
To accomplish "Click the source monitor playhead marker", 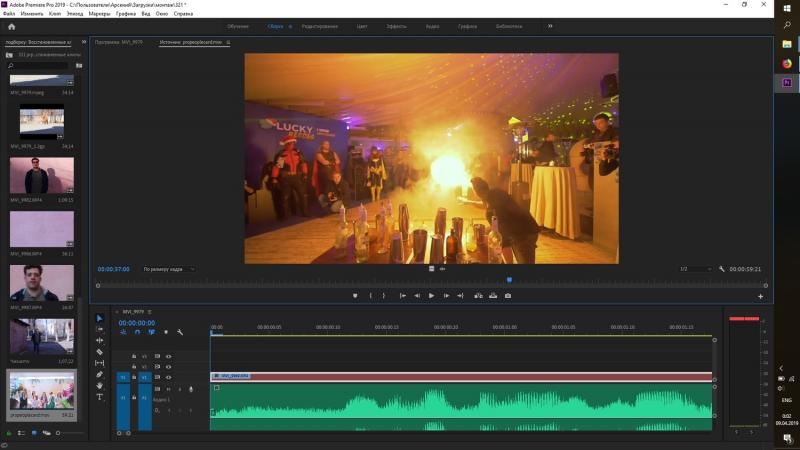I will pos(509,280).
